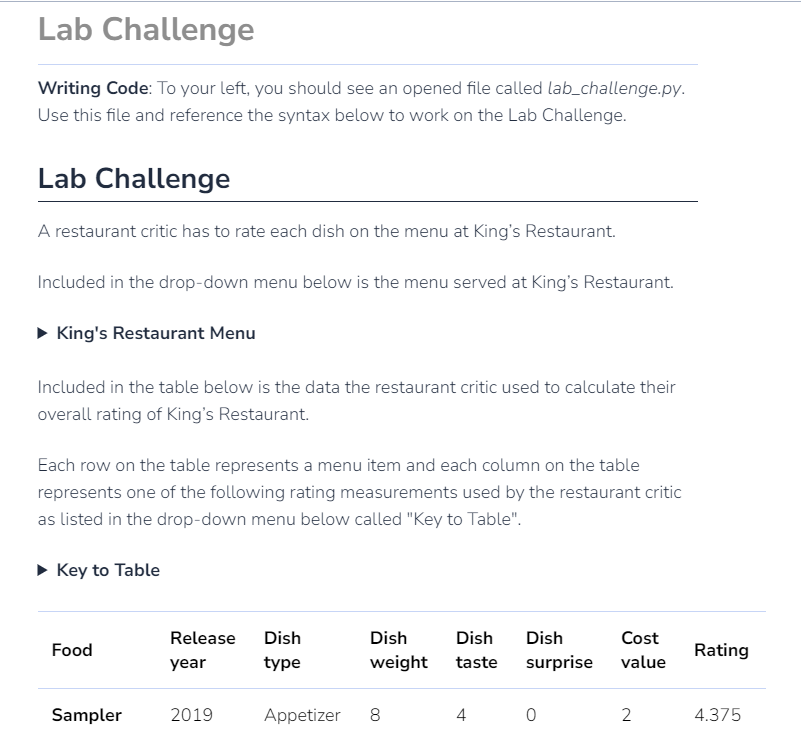Select the Cost value column header
Image resolution: width=801 pixels, height=740 pixels.
pos(640,650)
